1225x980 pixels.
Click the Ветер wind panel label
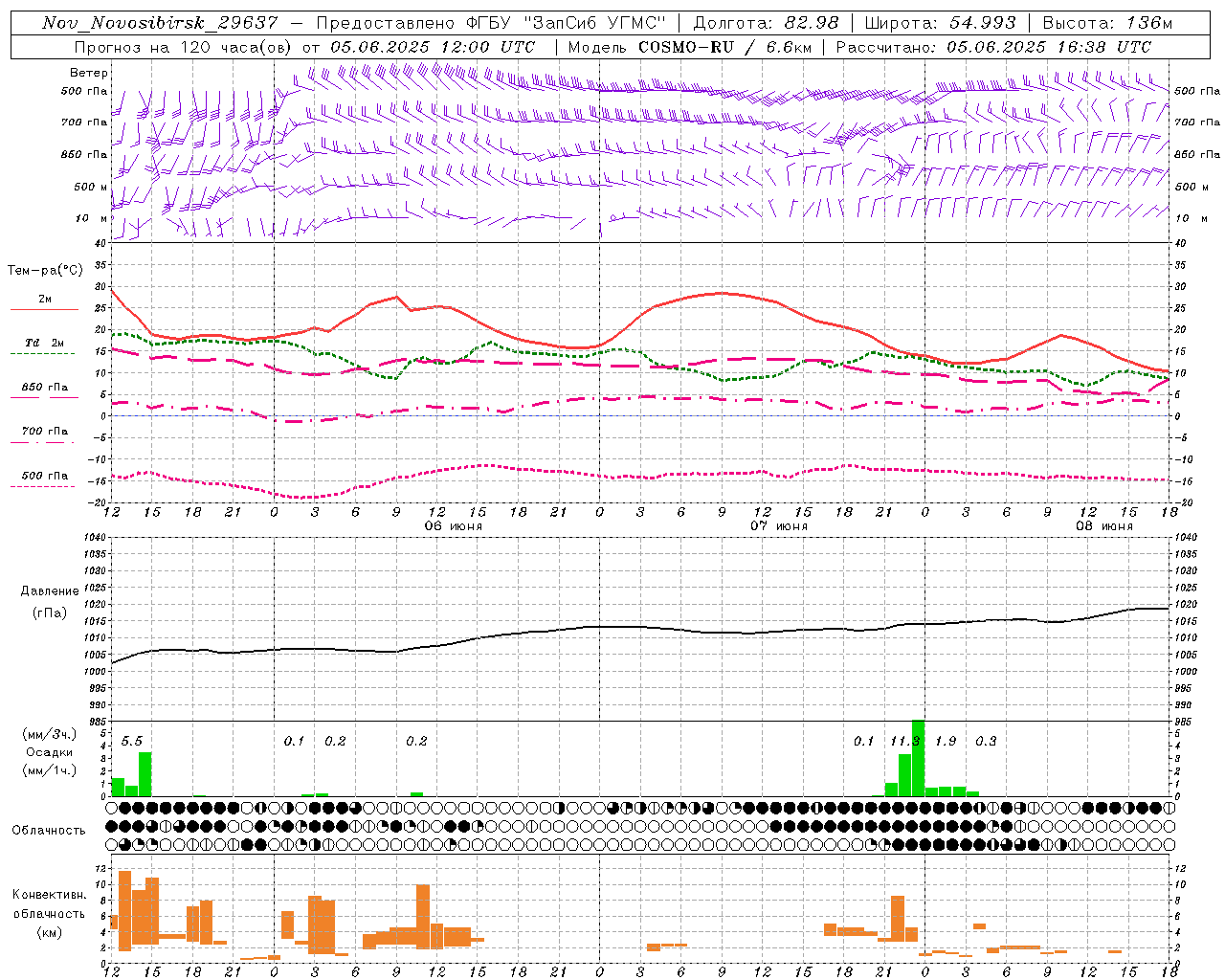click(x=89, y=73)
